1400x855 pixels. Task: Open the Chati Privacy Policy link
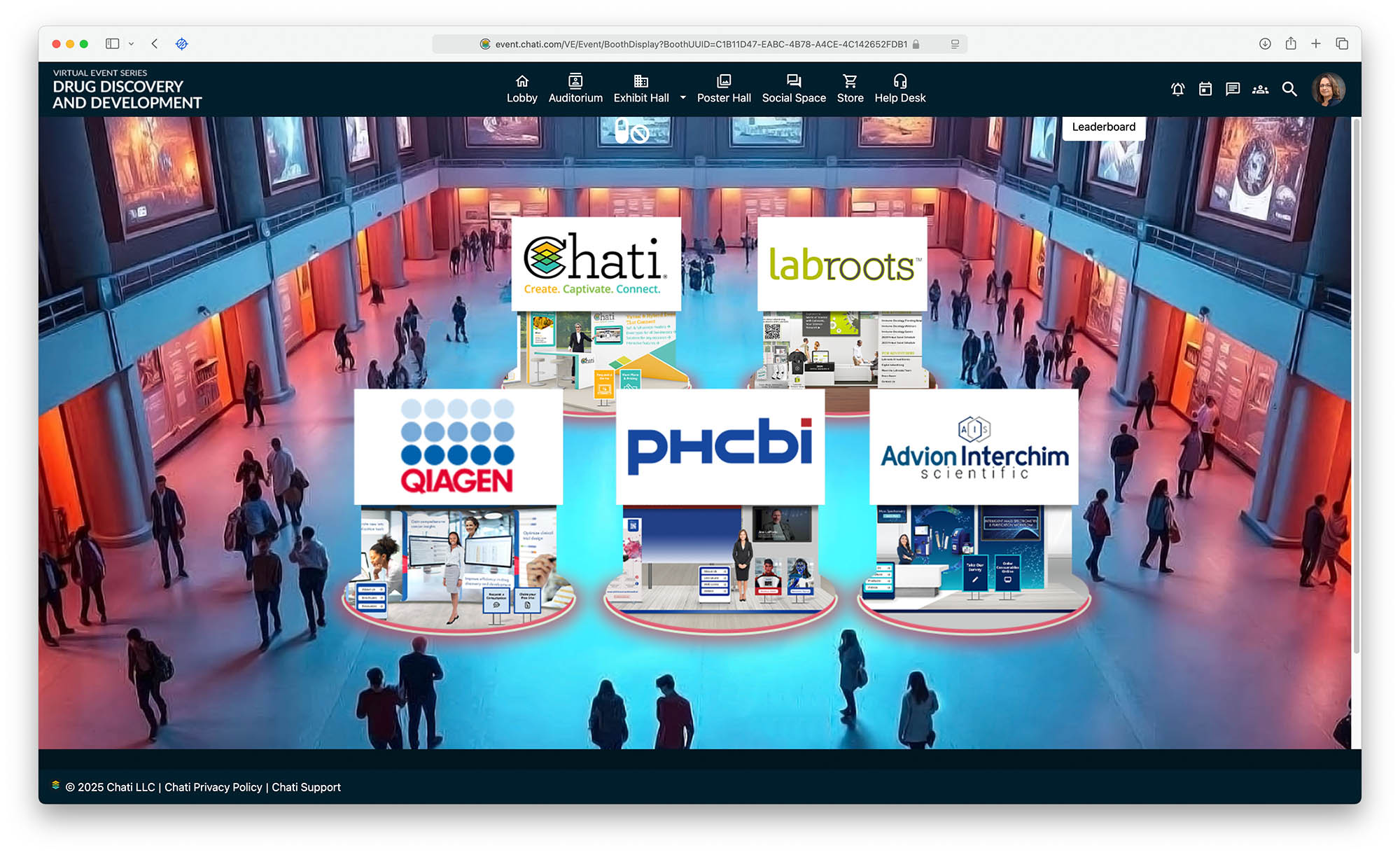pos(213,787)
